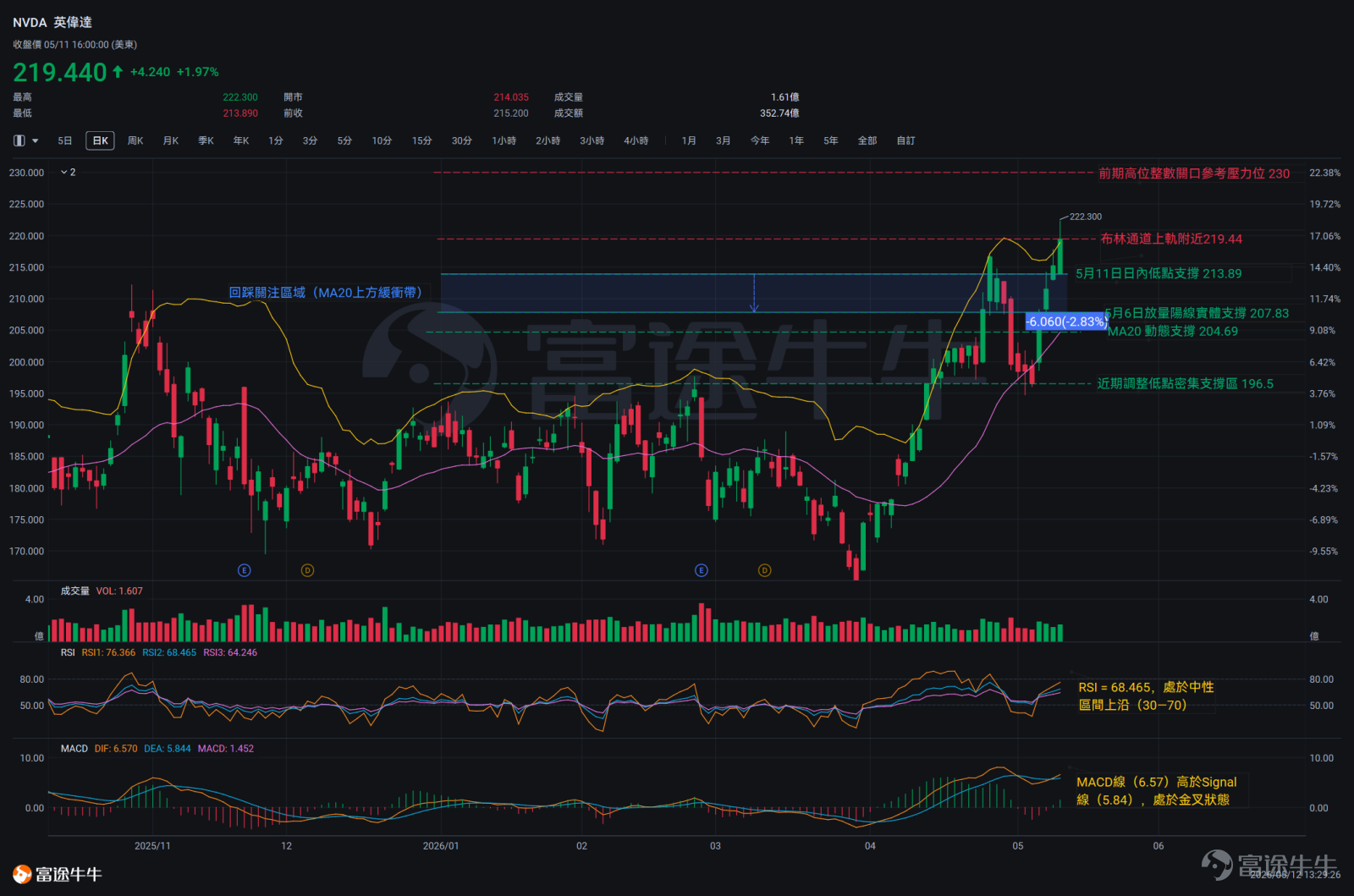
Task: Select the 前期高位整數關口參考壓力位 230 annotation
Action: 1194,173
